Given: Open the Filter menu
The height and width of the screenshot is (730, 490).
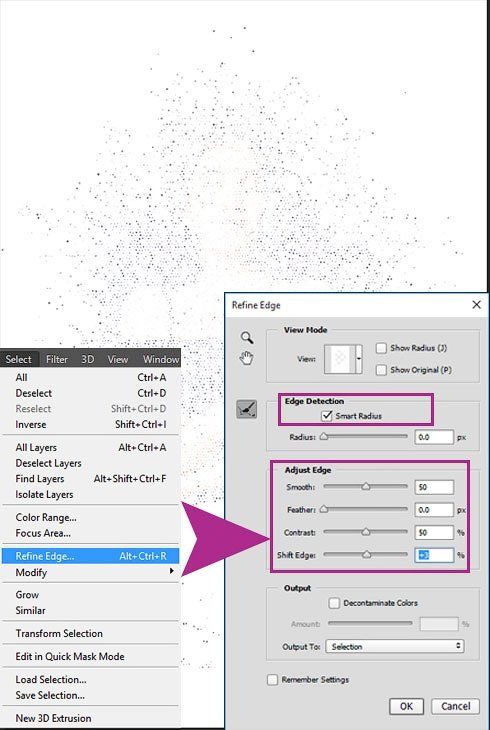Looking at the screenshot, I should (57, 359).
